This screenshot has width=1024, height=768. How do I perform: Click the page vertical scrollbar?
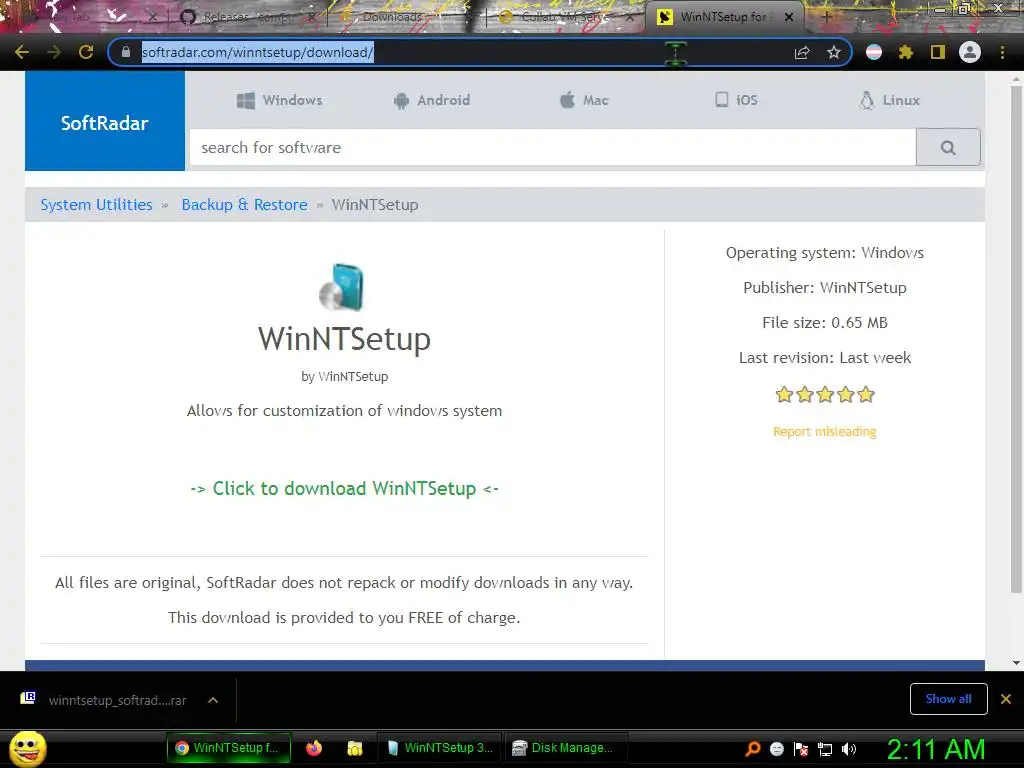point(1016,340)
